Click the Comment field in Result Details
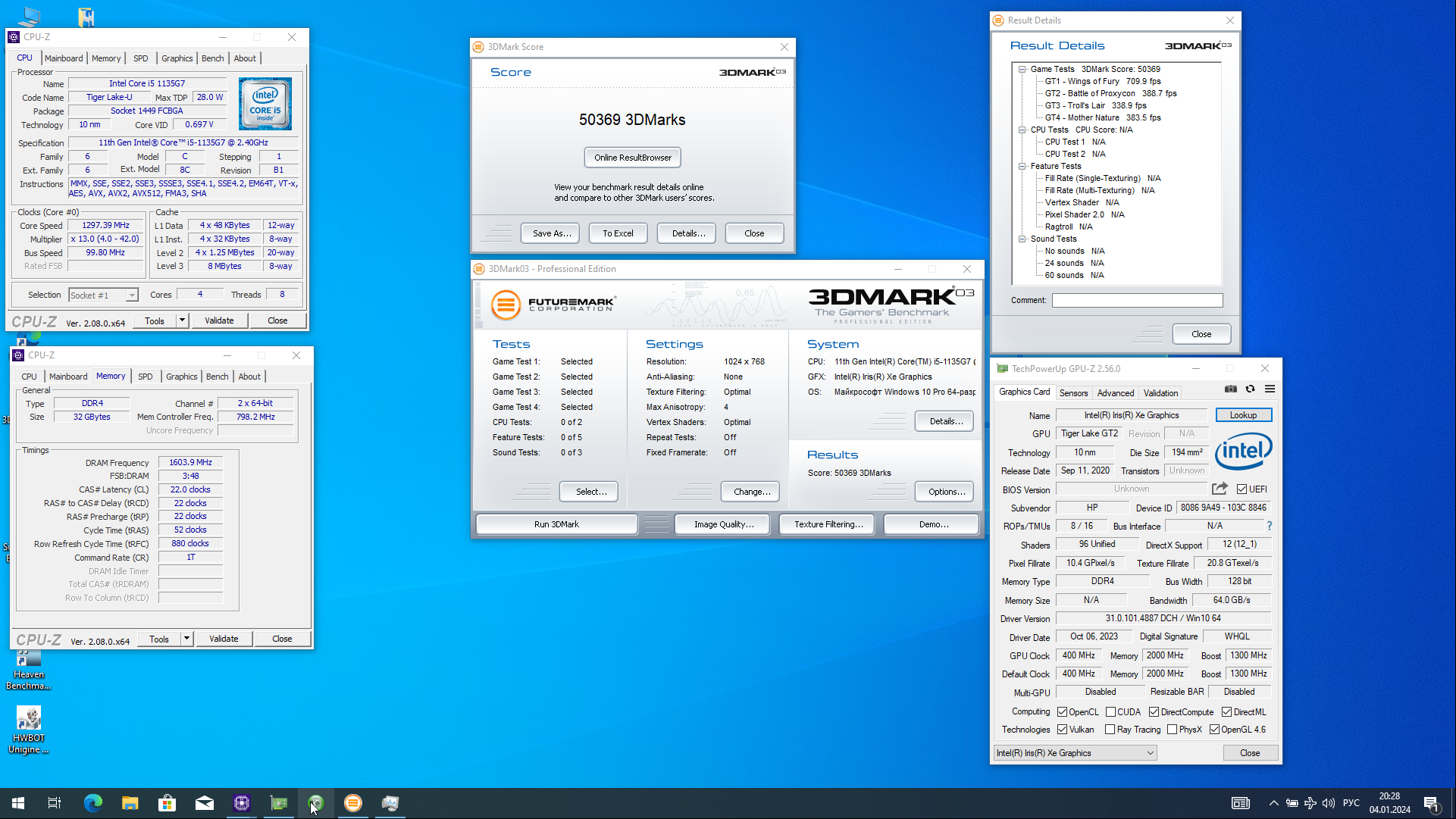The image size is (1456, 819). tap(1137, 301)
